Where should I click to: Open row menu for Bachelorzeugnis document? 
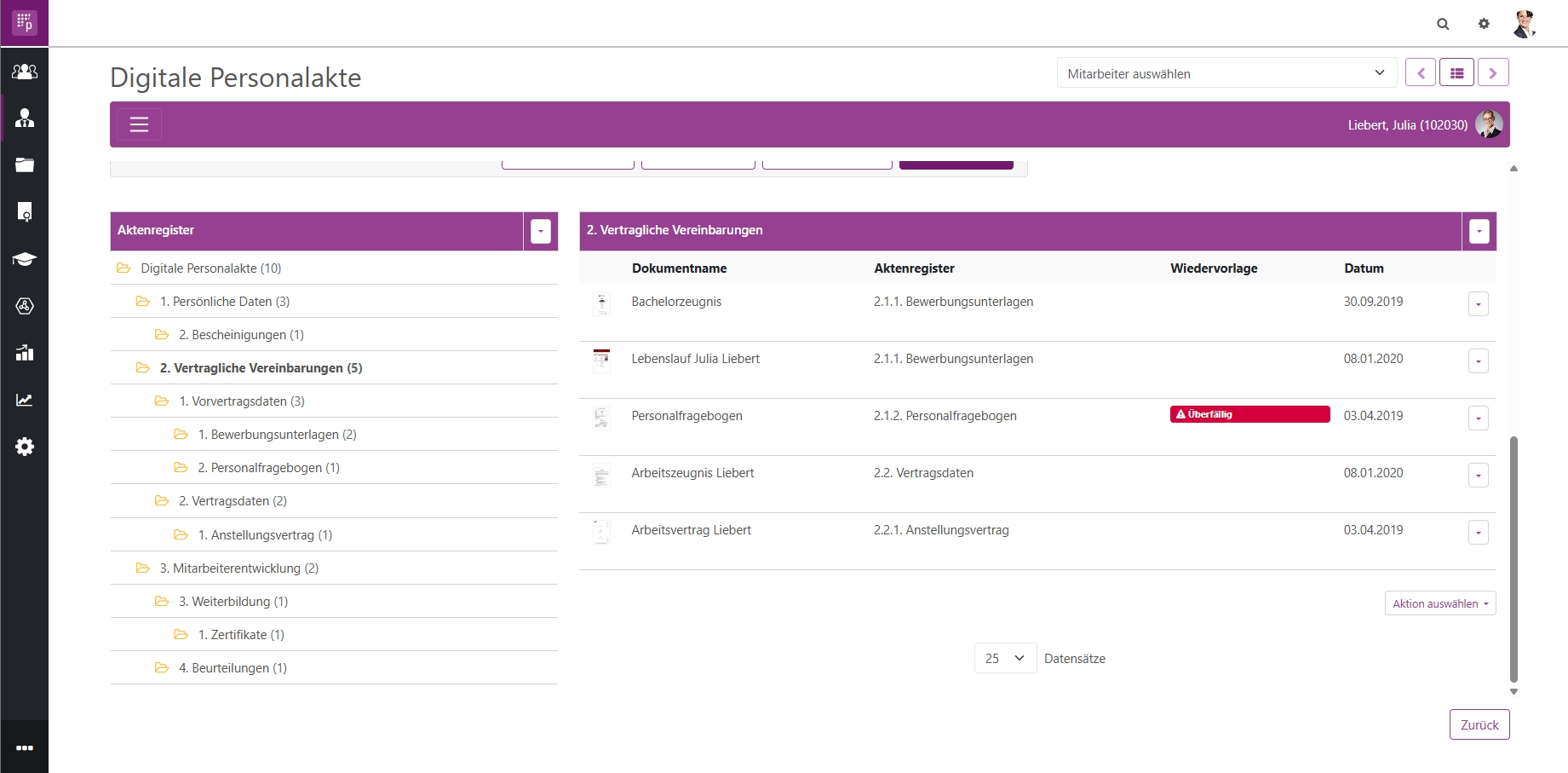(1479, 304)
